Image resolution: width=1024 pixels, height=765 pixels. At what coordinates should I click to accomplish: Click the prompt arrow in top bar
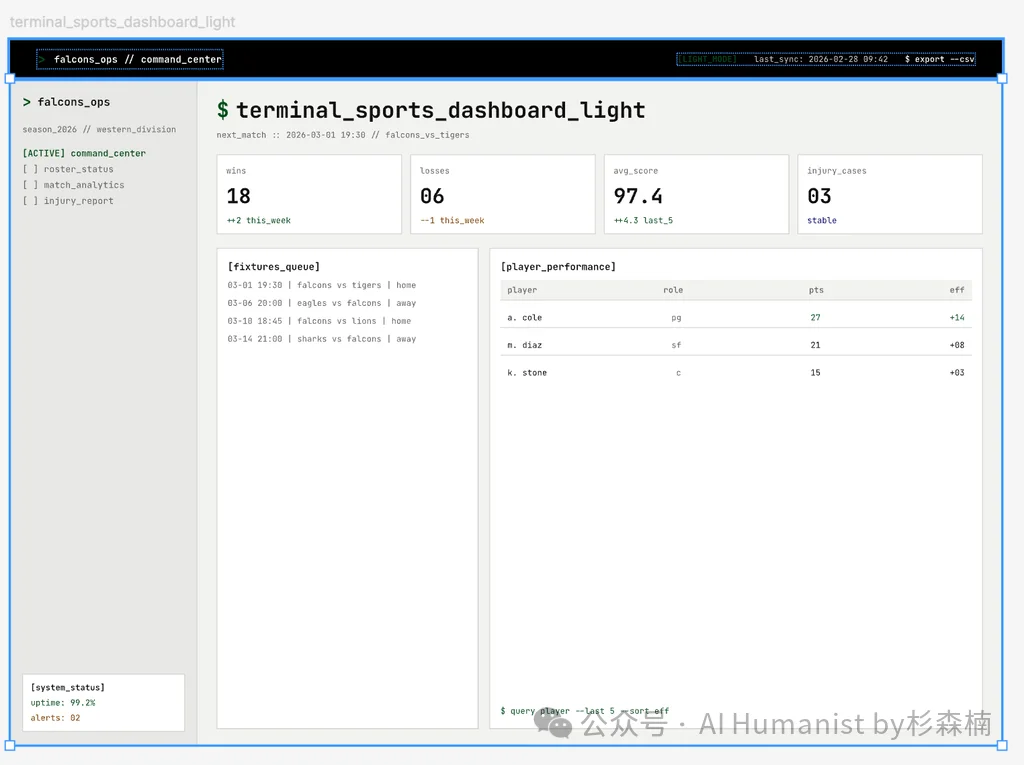(42, 60)
